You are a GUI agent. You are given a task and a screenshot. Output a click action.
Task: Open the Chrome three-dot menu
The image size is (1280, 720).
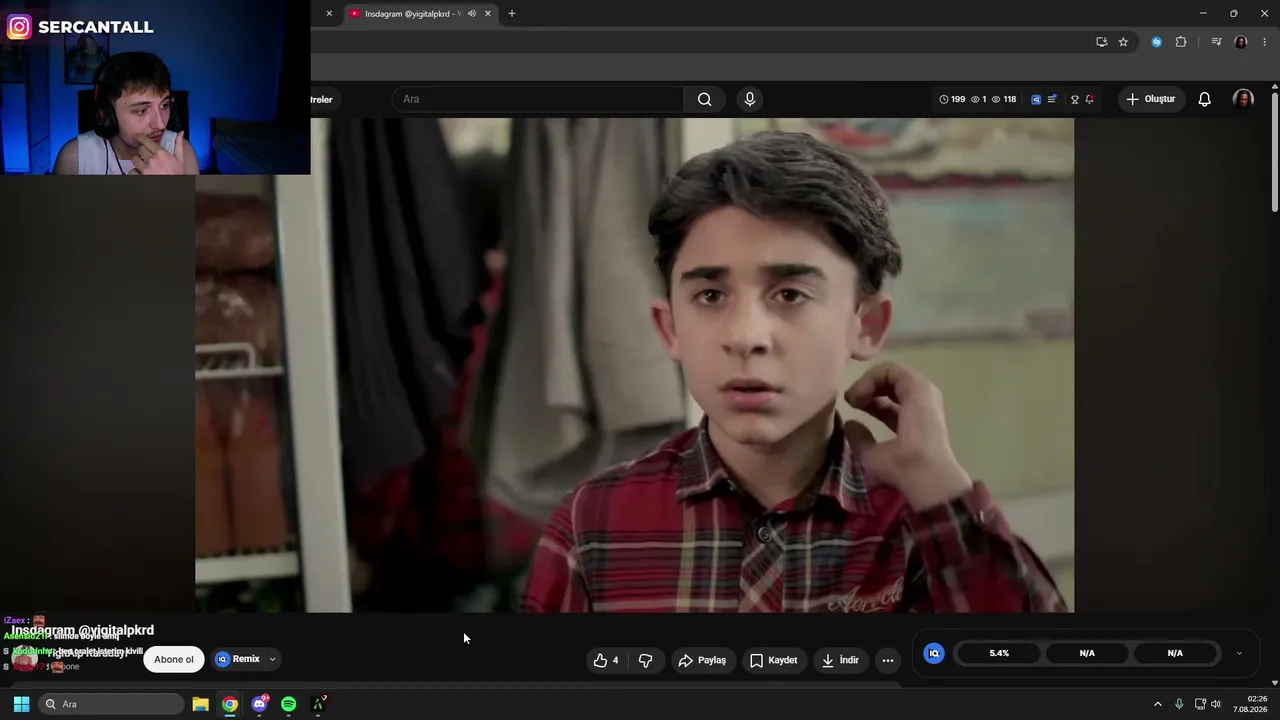(1265, 42)
